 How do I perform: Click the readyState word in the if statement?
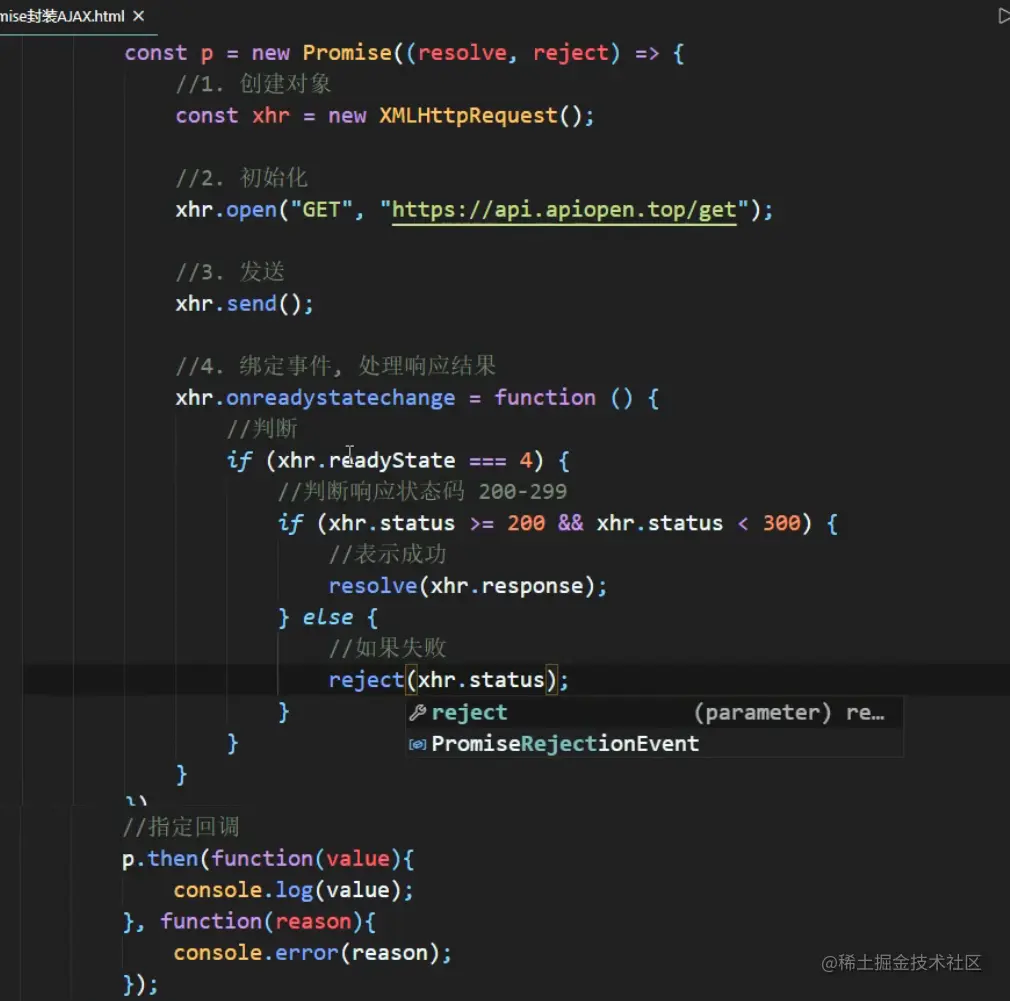click(392, 460)
